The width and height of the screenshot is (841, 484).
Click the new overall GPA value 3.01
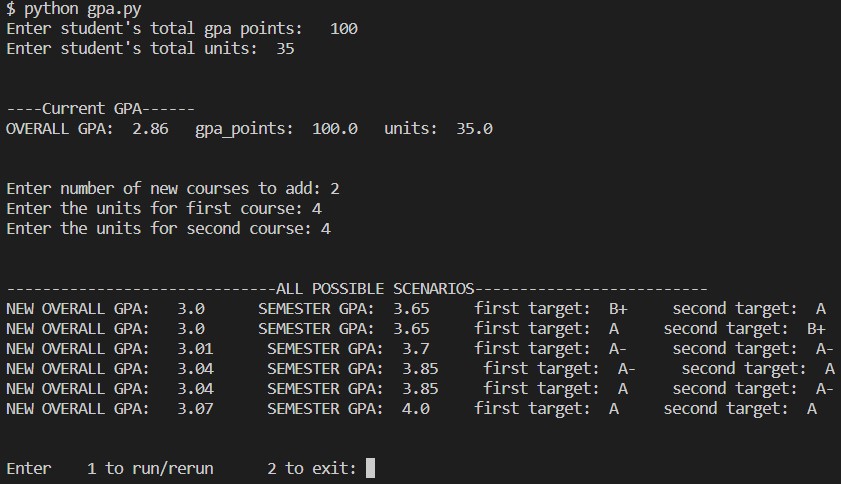[x=195, y=348]
